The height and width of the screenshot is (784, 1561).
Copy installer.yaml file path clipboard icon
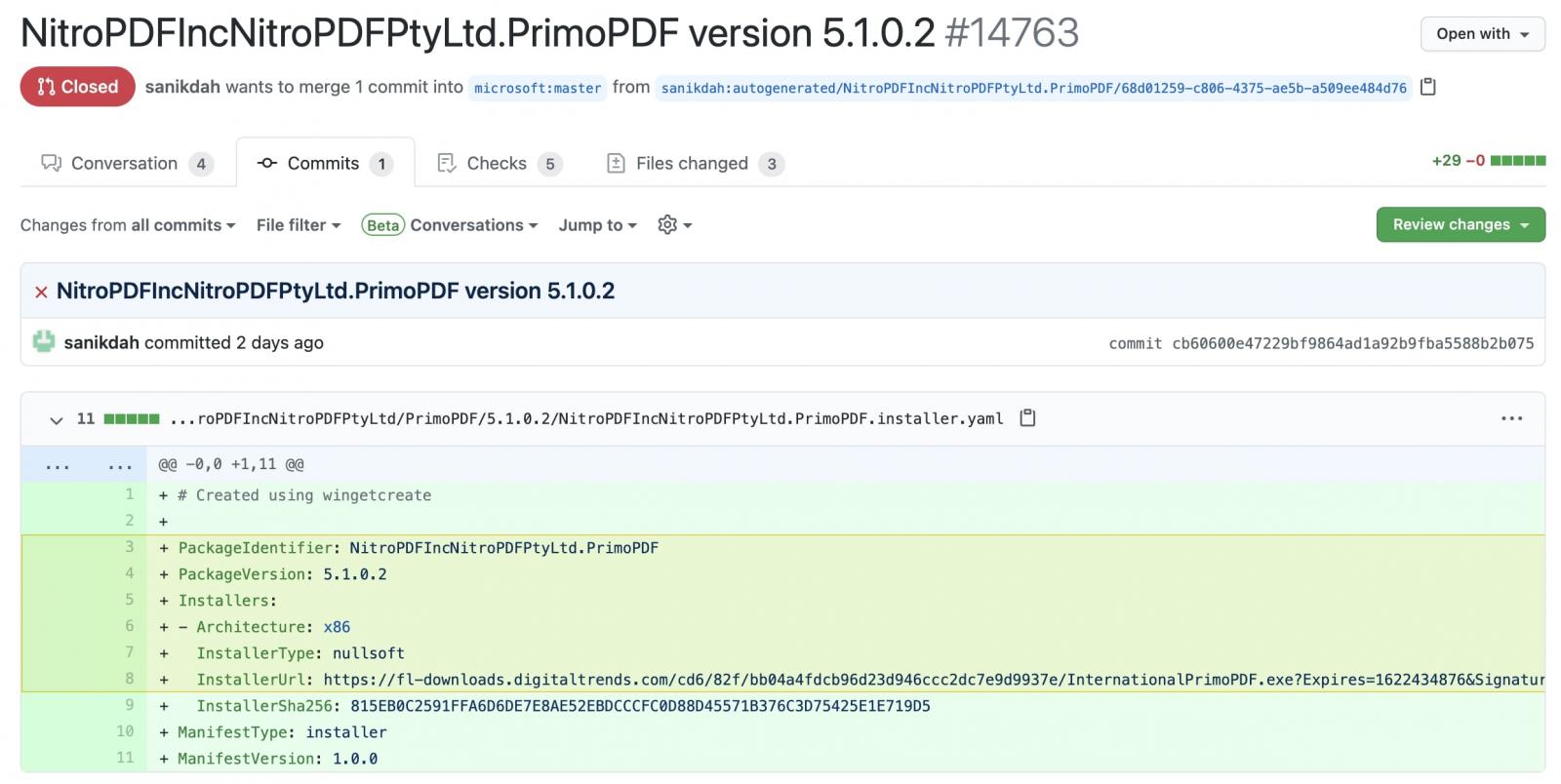pos(1027,418)
